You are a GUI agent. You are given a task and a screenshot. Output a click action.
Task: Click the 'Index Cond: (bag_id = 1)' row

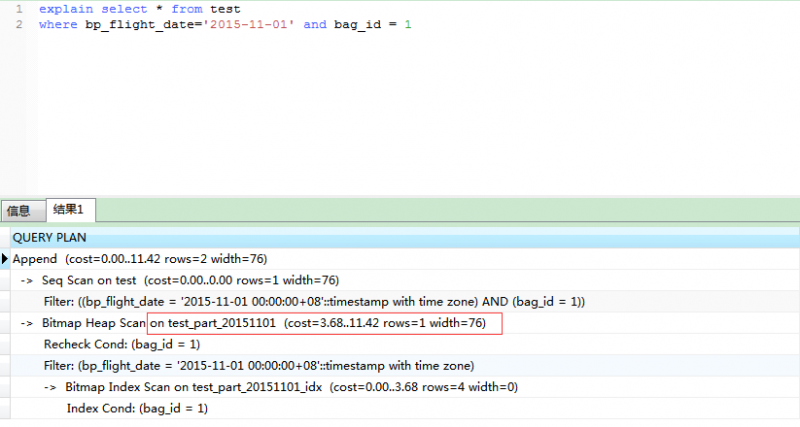[405, 408]
